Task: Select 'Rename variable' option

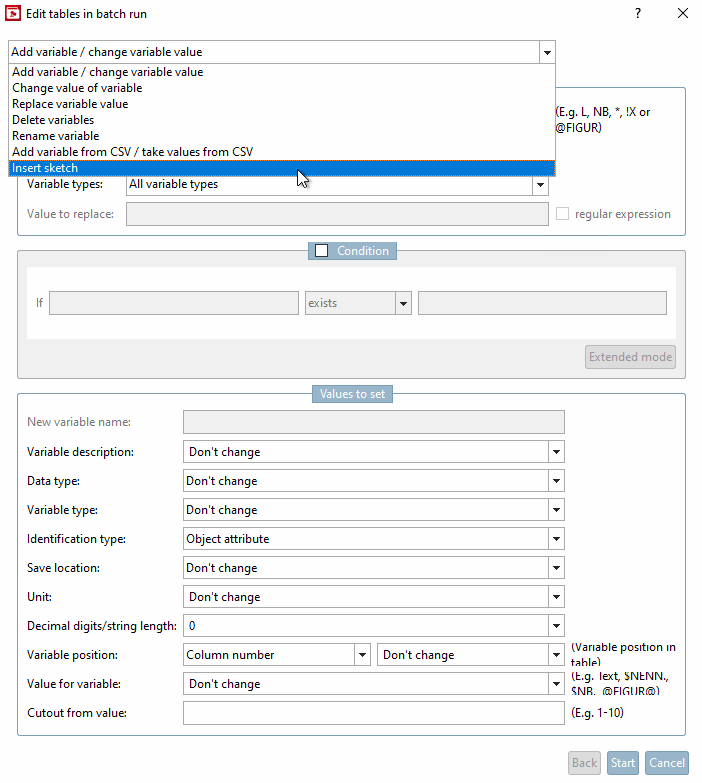Action: pyautogui.click(x=282, y=136)
